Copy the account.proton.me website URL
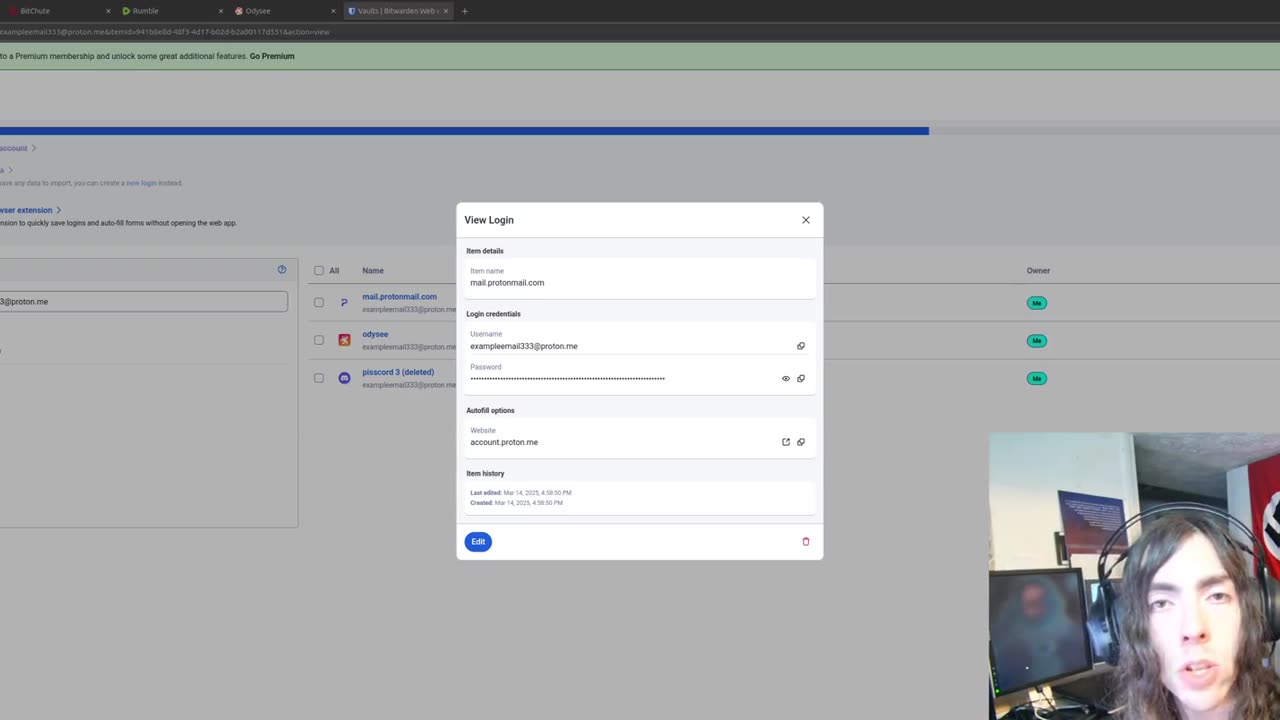Screen dimensions: 1280x720 (x=800, y=442)
